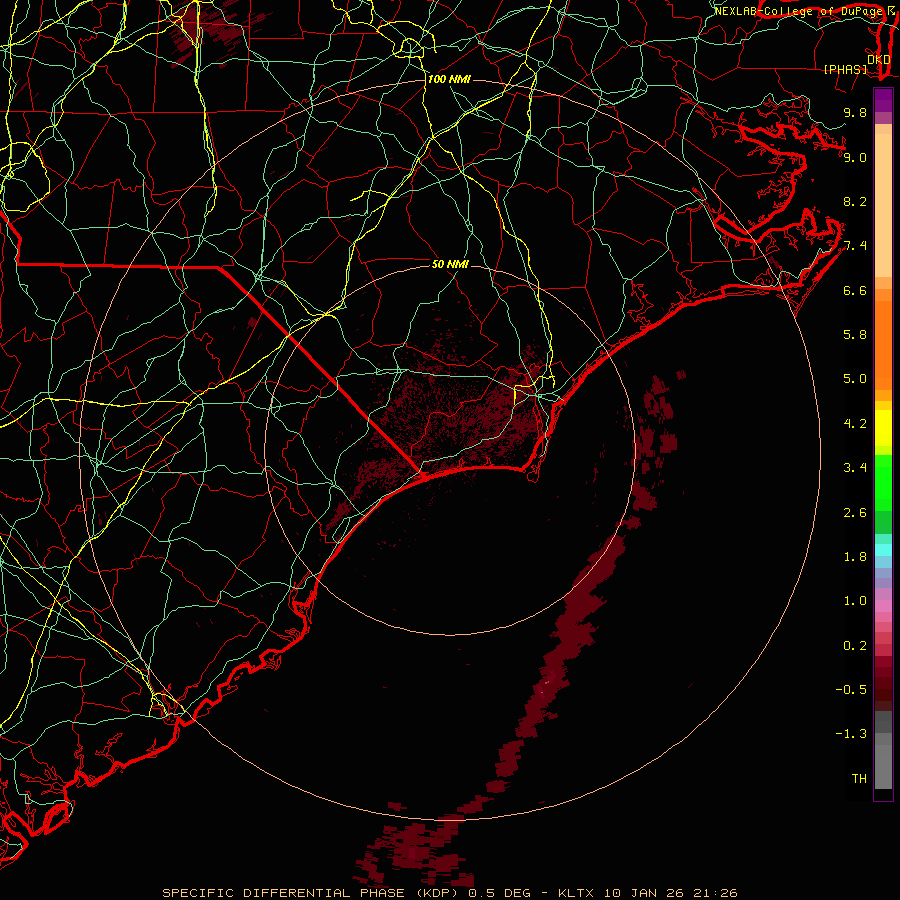Click the 0.2 scale value
900x900 pixels.
pos(855,646)
